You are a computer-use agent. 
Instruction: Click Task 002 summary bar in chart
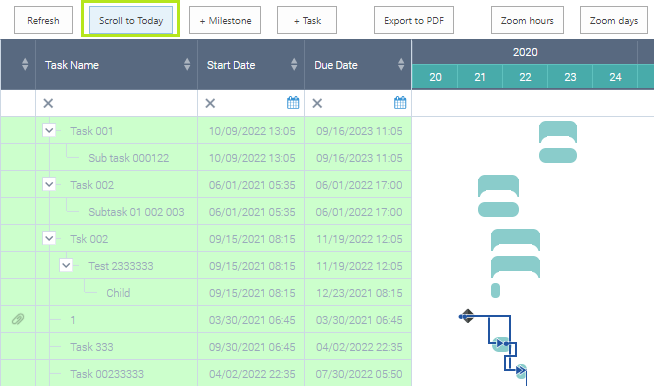[498, 185]
